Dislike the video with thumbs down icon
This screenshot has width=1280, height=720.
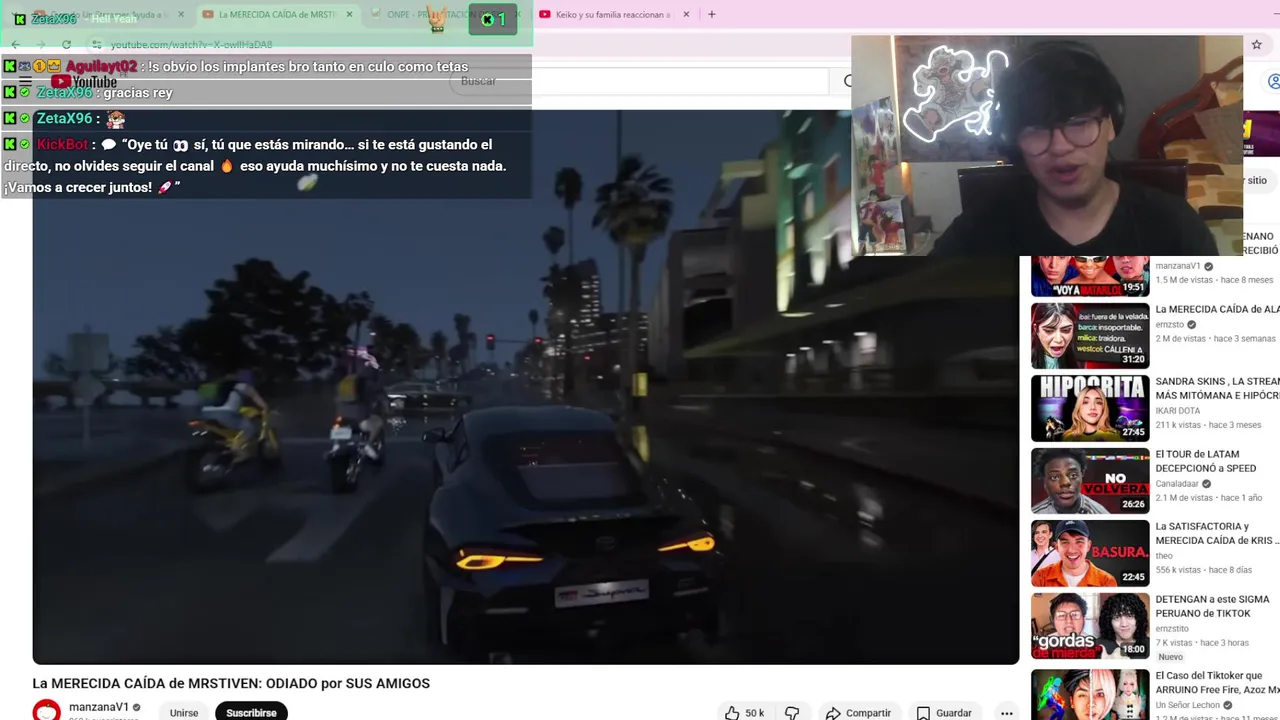(x=792, y=713)
